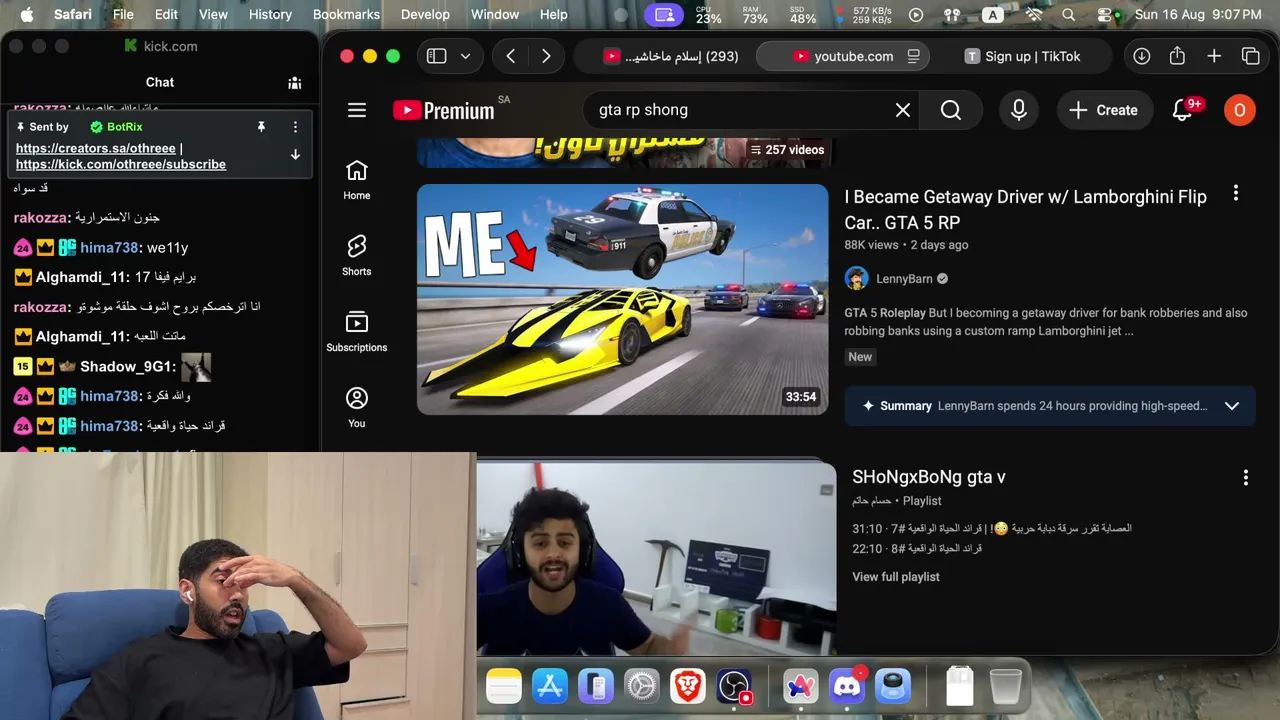Show Safari tab overview
Image resolution: width=1280 pixels, height=720 pixels.
(x=1251, y=56)
